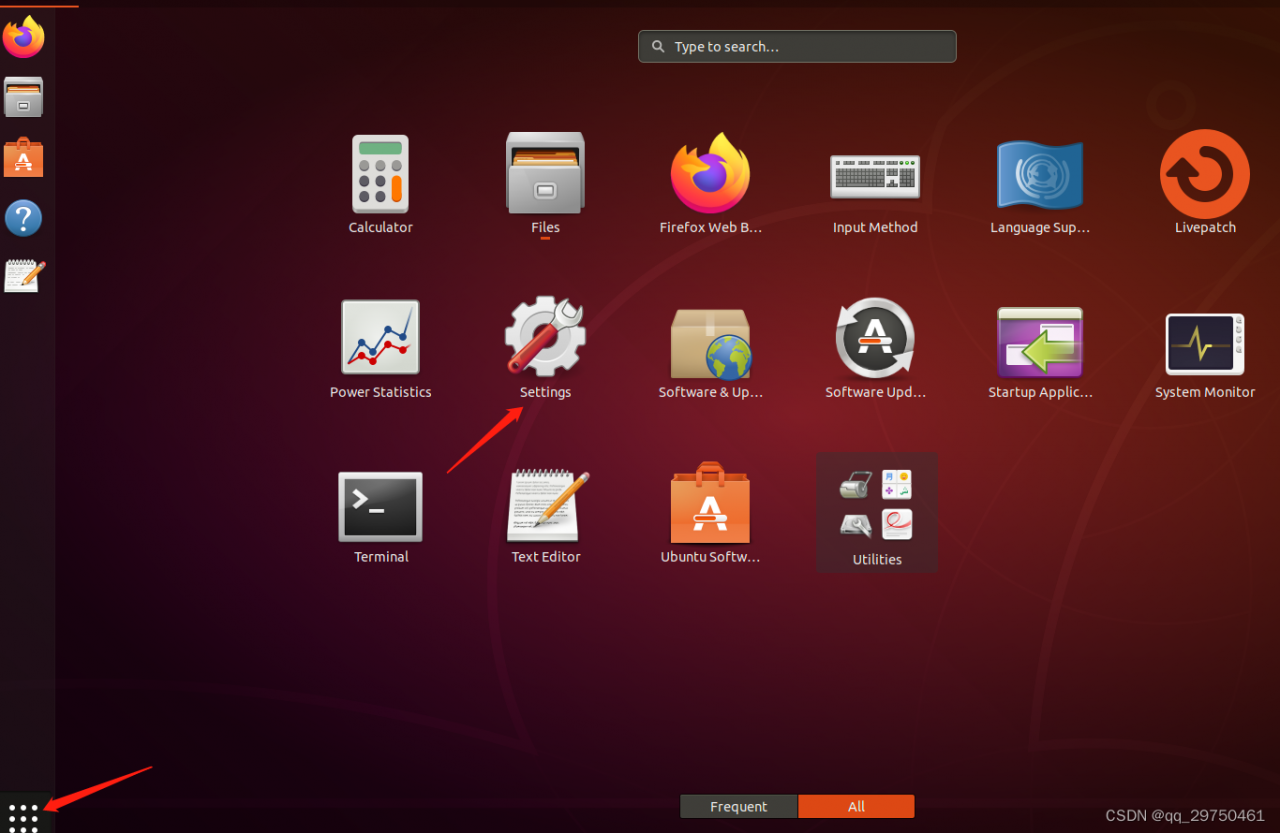Switch to the All apps tab
The height and width of the screenshot is (833, 1280).
coord(856,807)
